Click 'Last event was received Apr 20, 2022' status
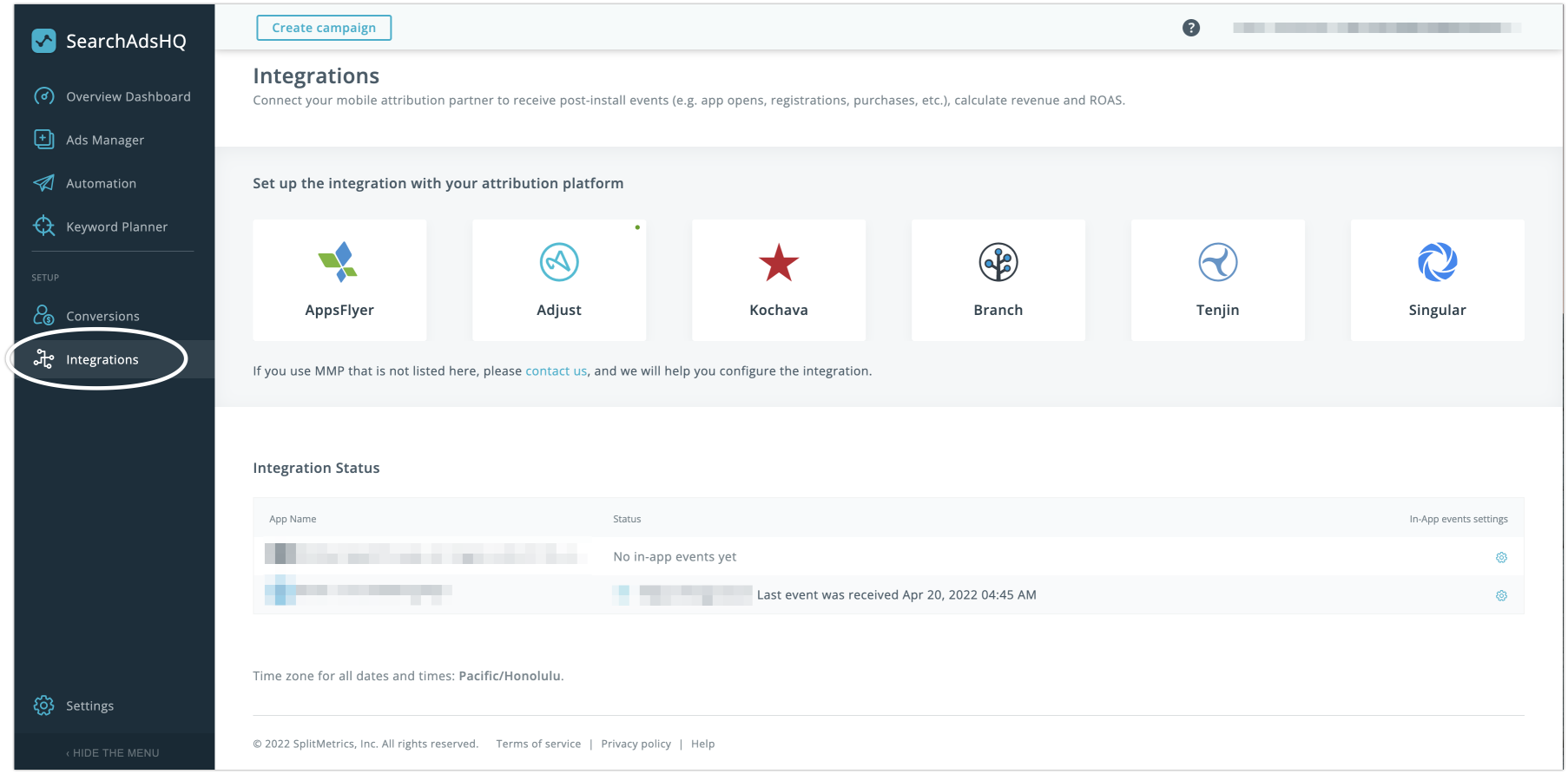Screen dimensions: 1568x774 pos(897,594)
